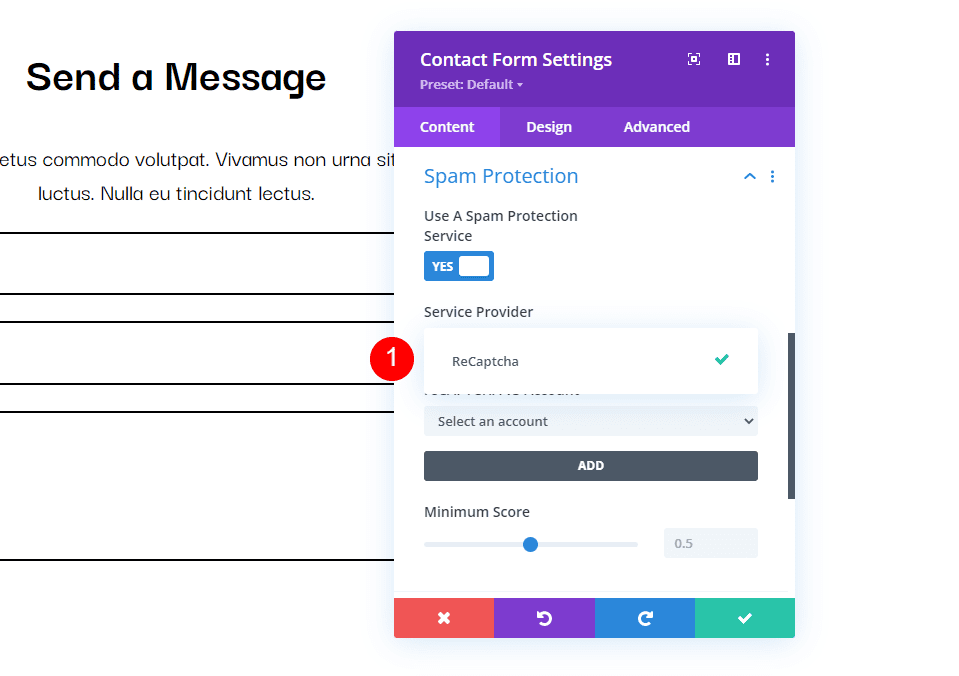This screenshot has width=959, height=676.
Task: Select the Content tab
Action: point(447,127)
